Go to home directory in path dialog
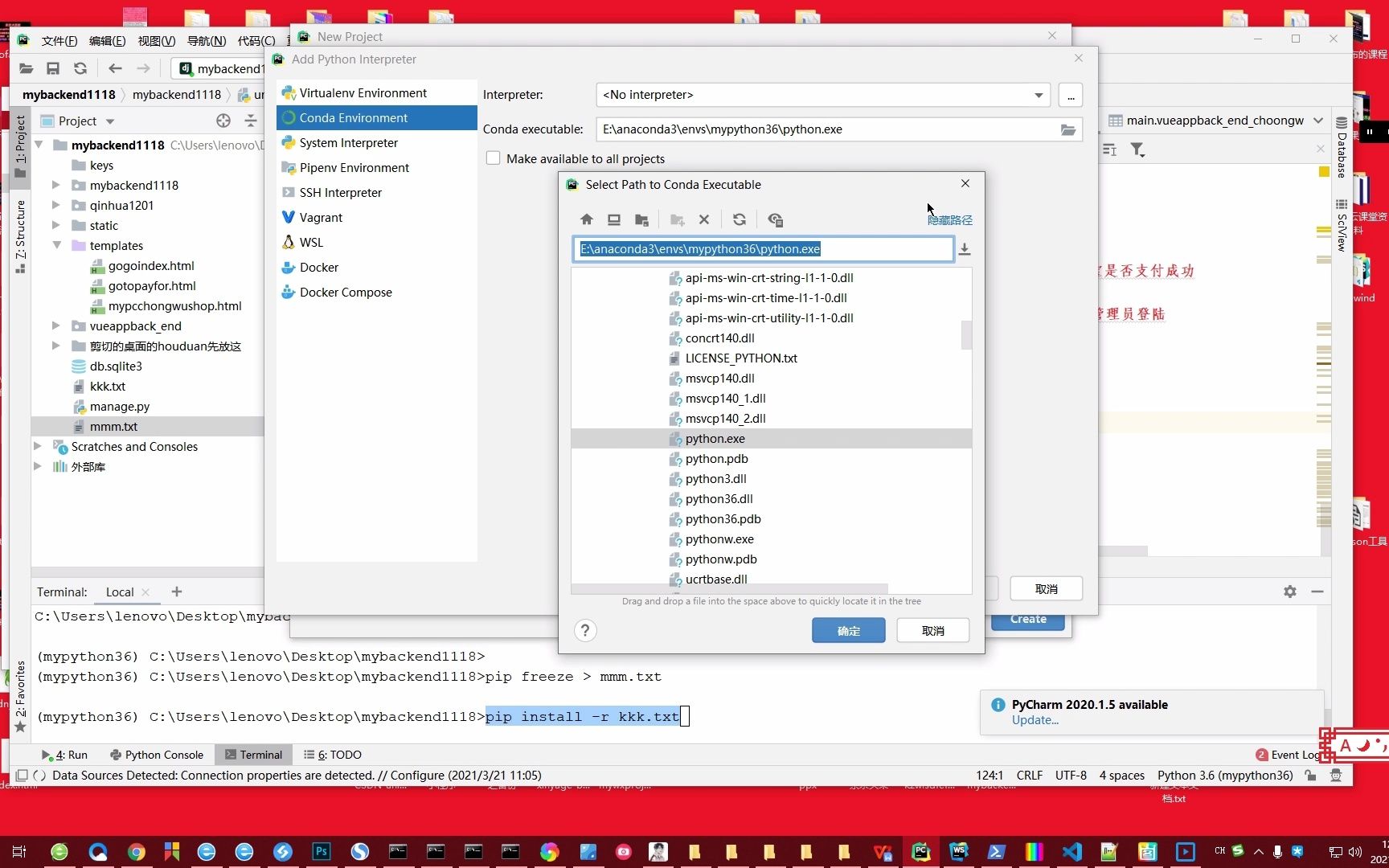 [x=587, y=219]
